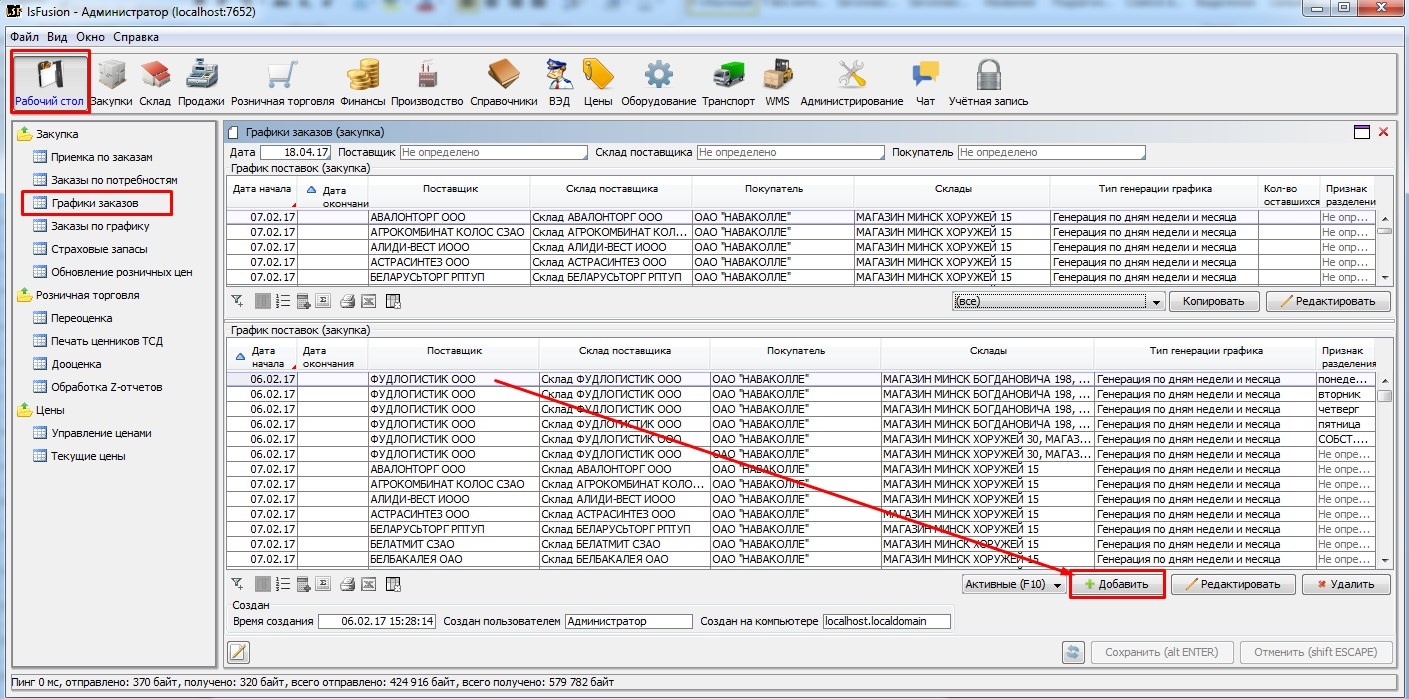This screenshot has height=699, width=1409.
Task: Click the print icon in the bottom table toolbar
Action: (x=347, y=584)
